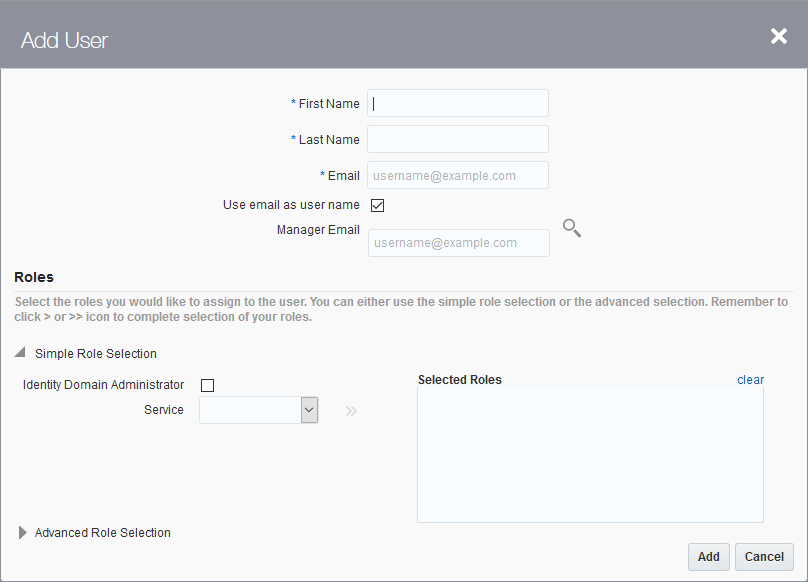
Task: Close the Add User dialog
Action: 778,37
